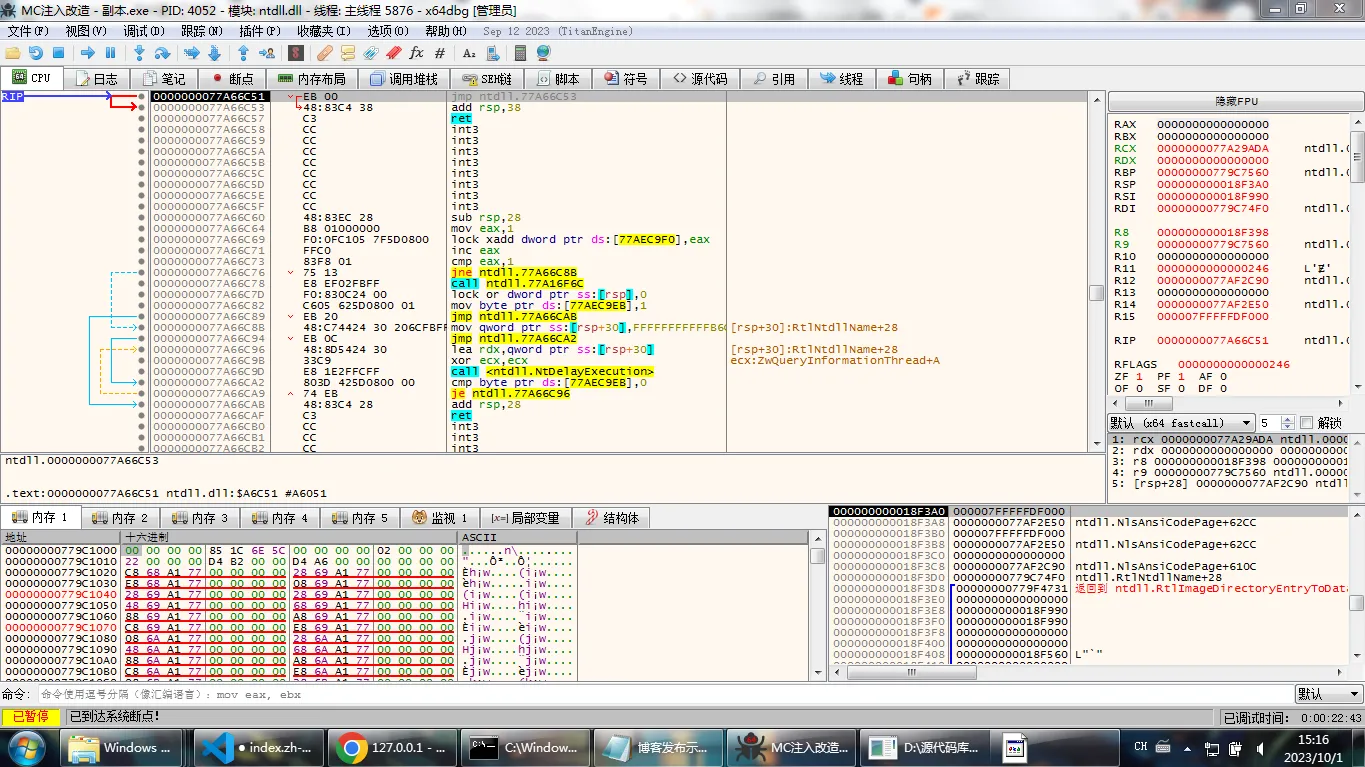The image size is (1365, 767).
Task: Click the Open file folder icon
Action: click(13, 53)
